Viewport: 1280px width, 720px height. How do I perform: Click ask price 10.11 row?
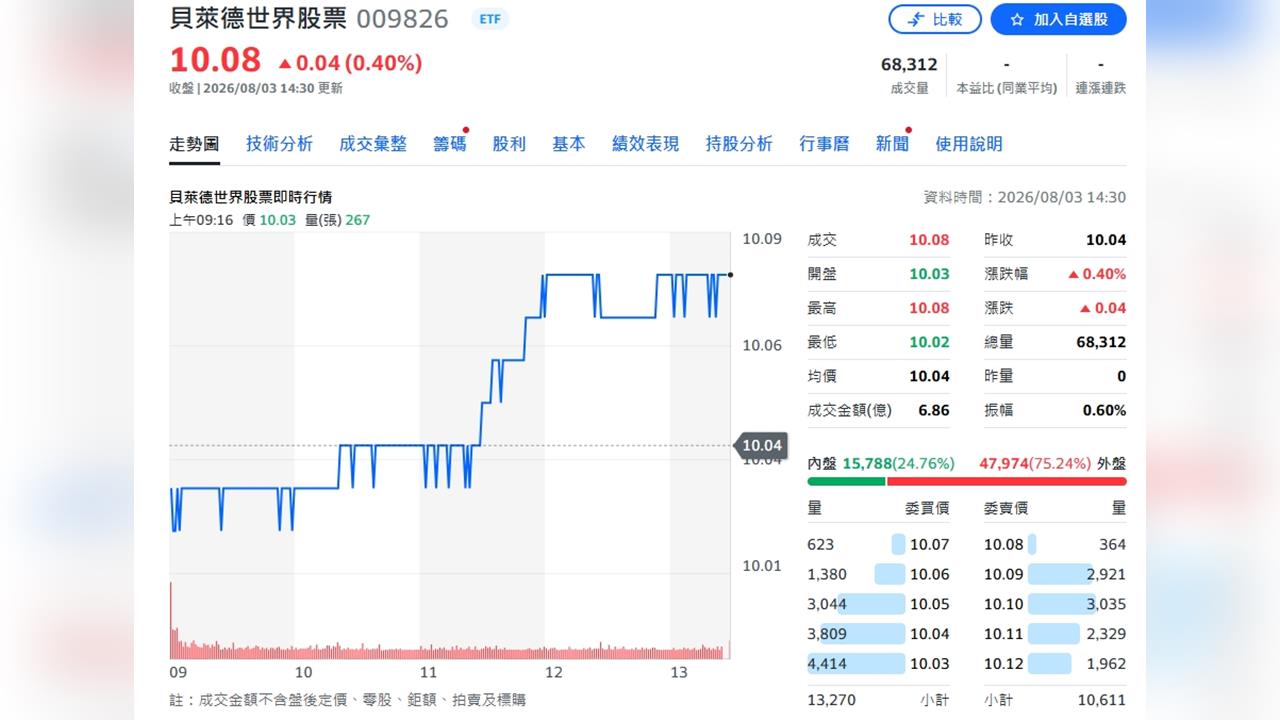point(1055,634)
